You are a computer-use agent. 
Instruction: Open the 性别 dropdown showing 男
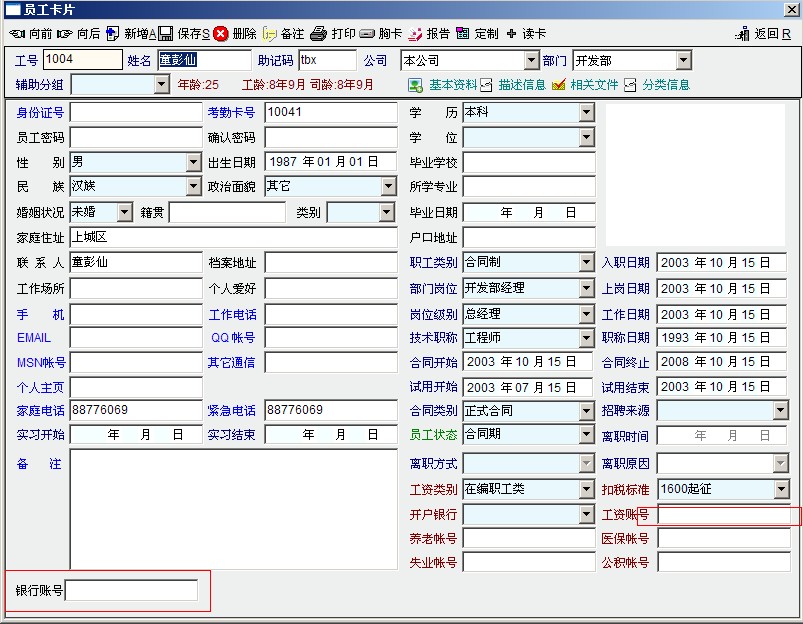coord(193,162)
